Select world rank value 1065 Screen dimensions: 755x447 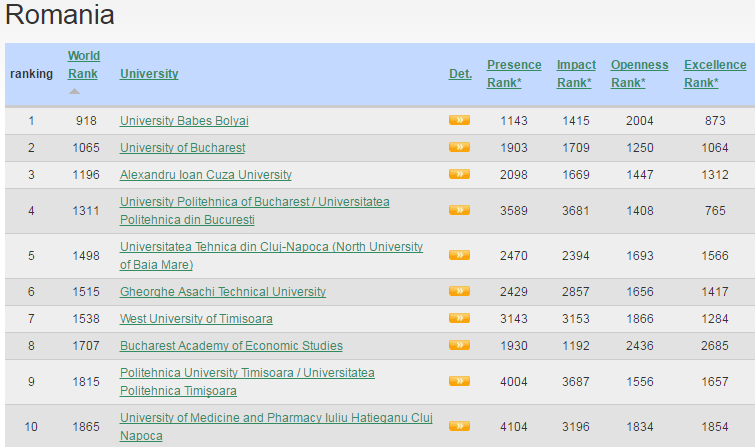pos(86,147)
